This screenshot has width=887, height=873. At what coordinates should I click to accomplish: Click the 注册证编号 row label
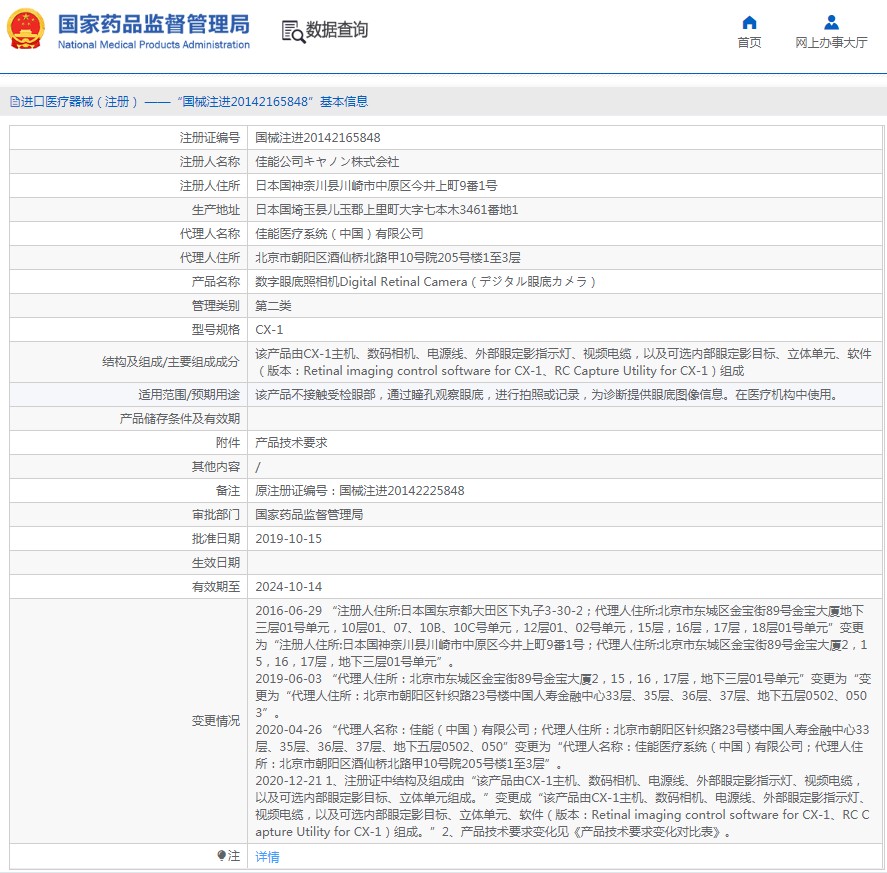[209, 137]
